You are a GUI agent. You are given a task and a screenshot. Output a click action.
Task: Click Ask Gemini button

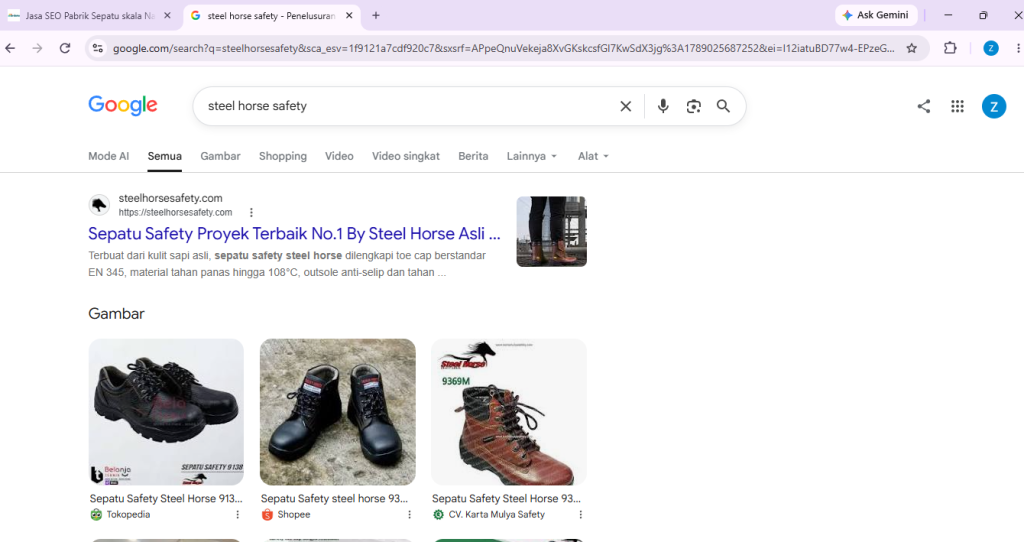pos(876,15)
